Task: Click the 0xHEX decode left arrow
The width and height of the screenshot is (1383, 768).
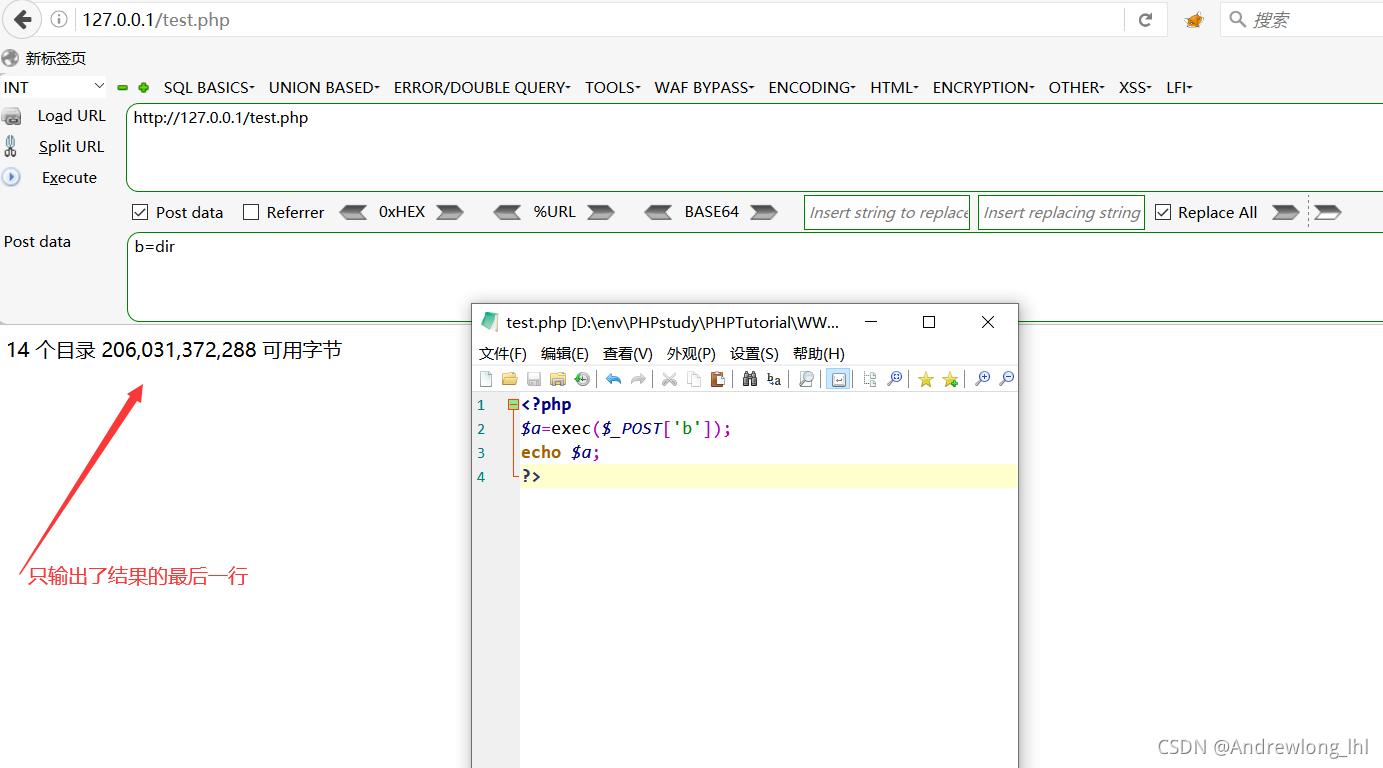Action: pos(354,212)
